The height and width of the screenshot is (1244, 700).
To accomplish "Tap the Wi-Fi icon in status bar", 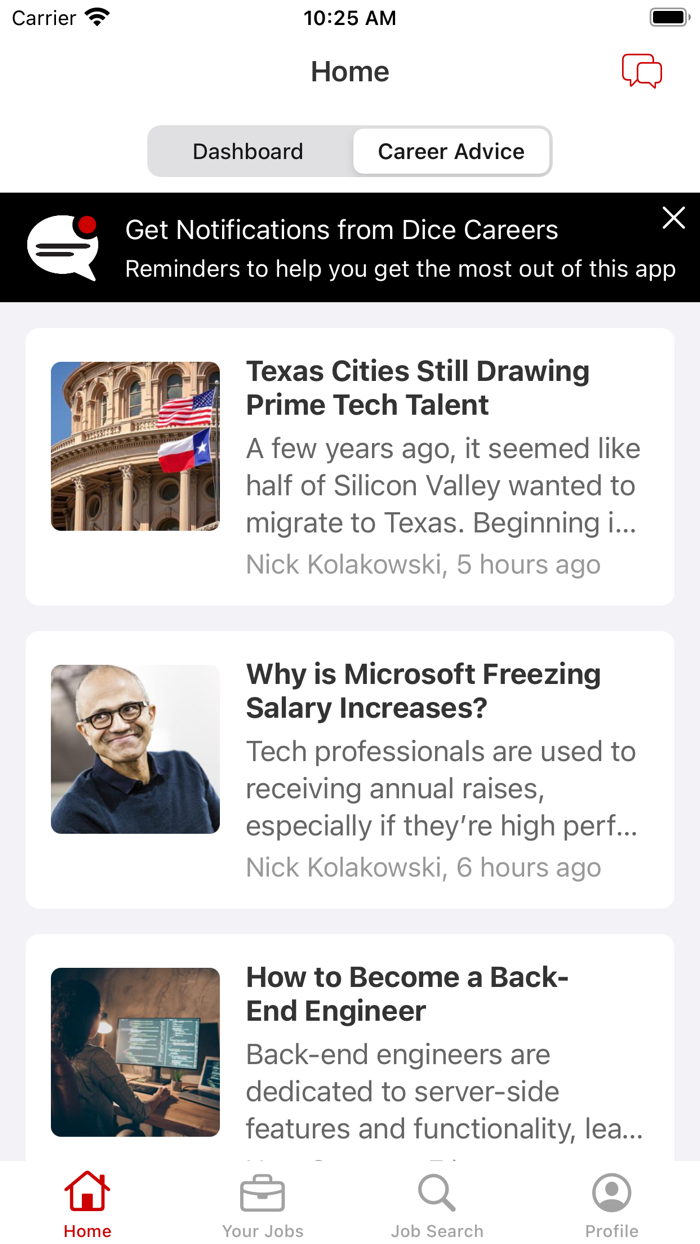I will (97, 16).
